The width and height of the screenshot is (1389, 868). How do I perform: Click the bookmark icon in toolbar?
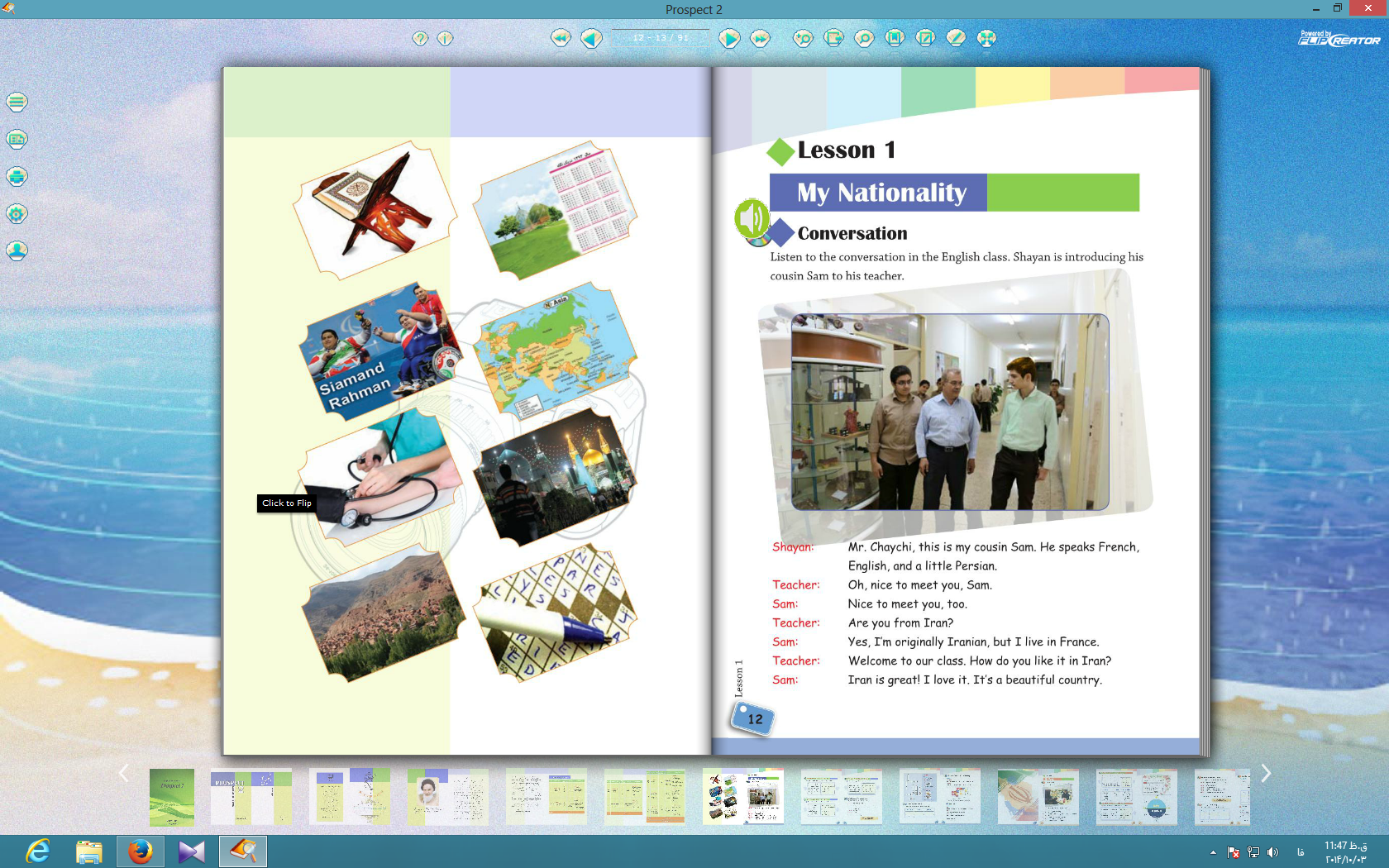pyautogui.click(x=895, y=38)
